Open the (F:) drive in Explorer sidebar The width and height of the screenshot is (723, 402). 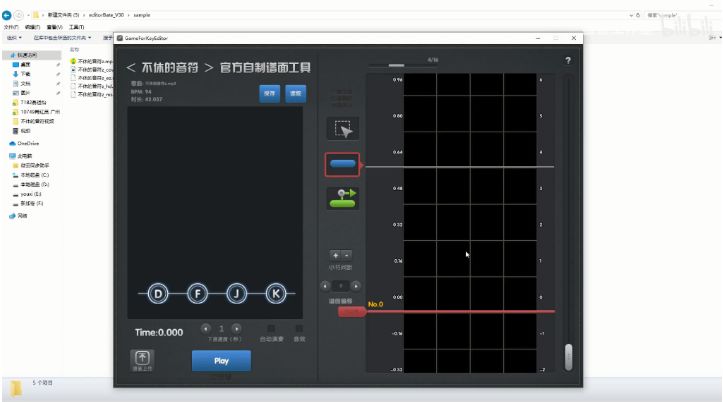pyautogui.click(x=29, y=203)
